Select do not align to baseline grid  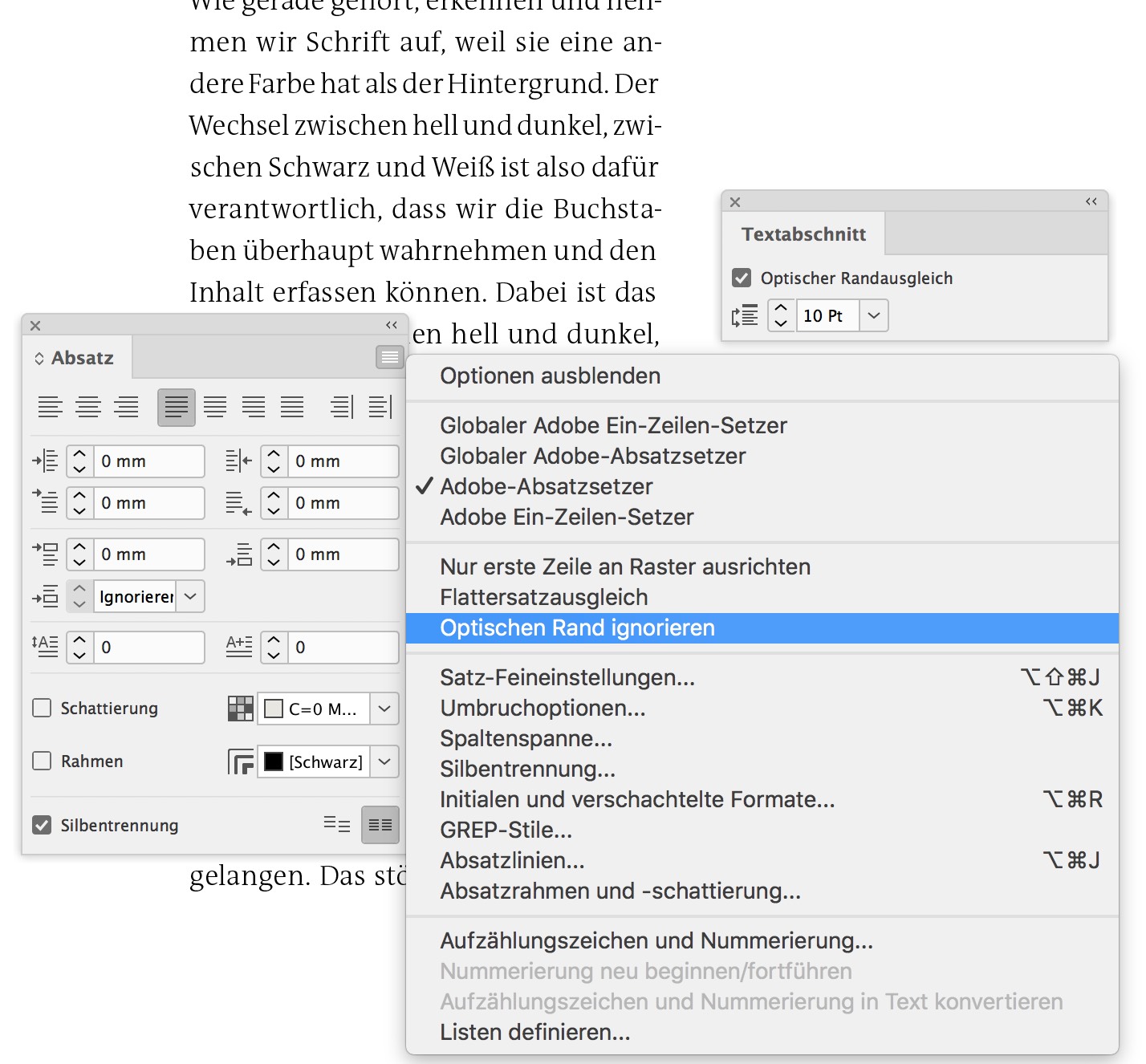pyautogui.click(x=337, y=825)
